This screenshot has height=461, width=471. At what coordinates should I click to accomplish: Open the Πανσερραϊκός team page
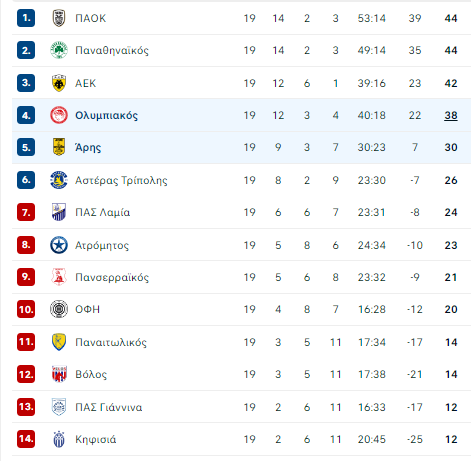[x=112, y=277]
